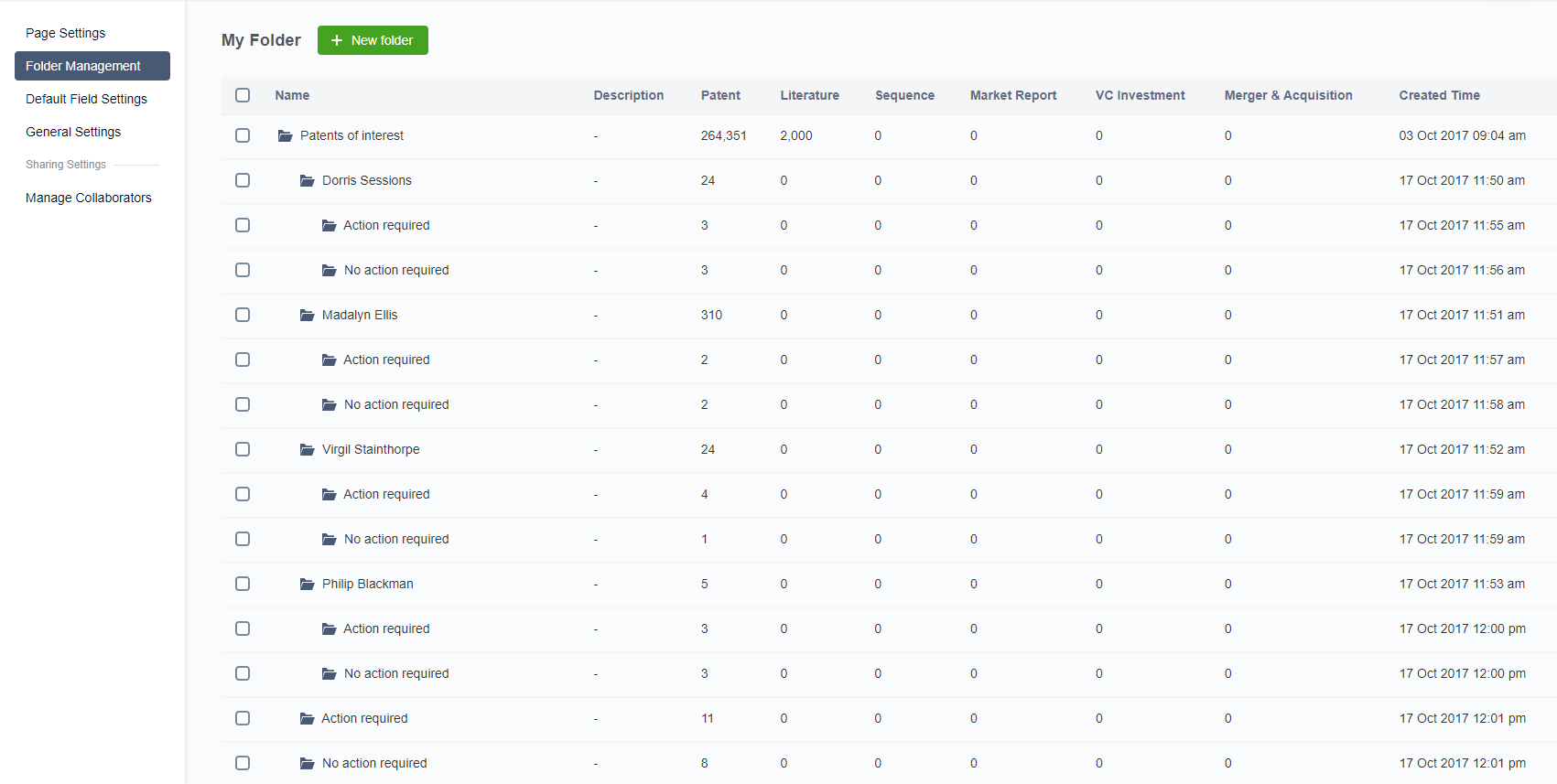The height and width of the screenshot is (784, 1557).
Task: Click folder icon of No action required under Philip Blackman
Action: (x=330, y=673)
